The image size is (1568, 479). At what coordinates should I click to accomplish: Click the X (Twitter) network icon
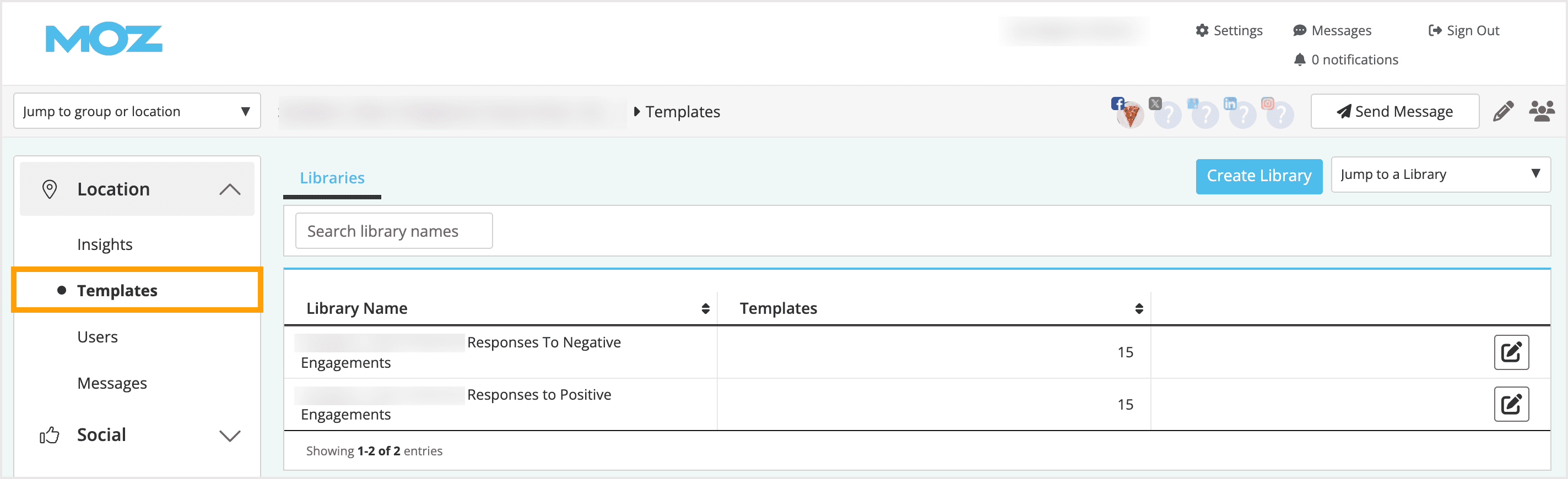click(1155, 104)
